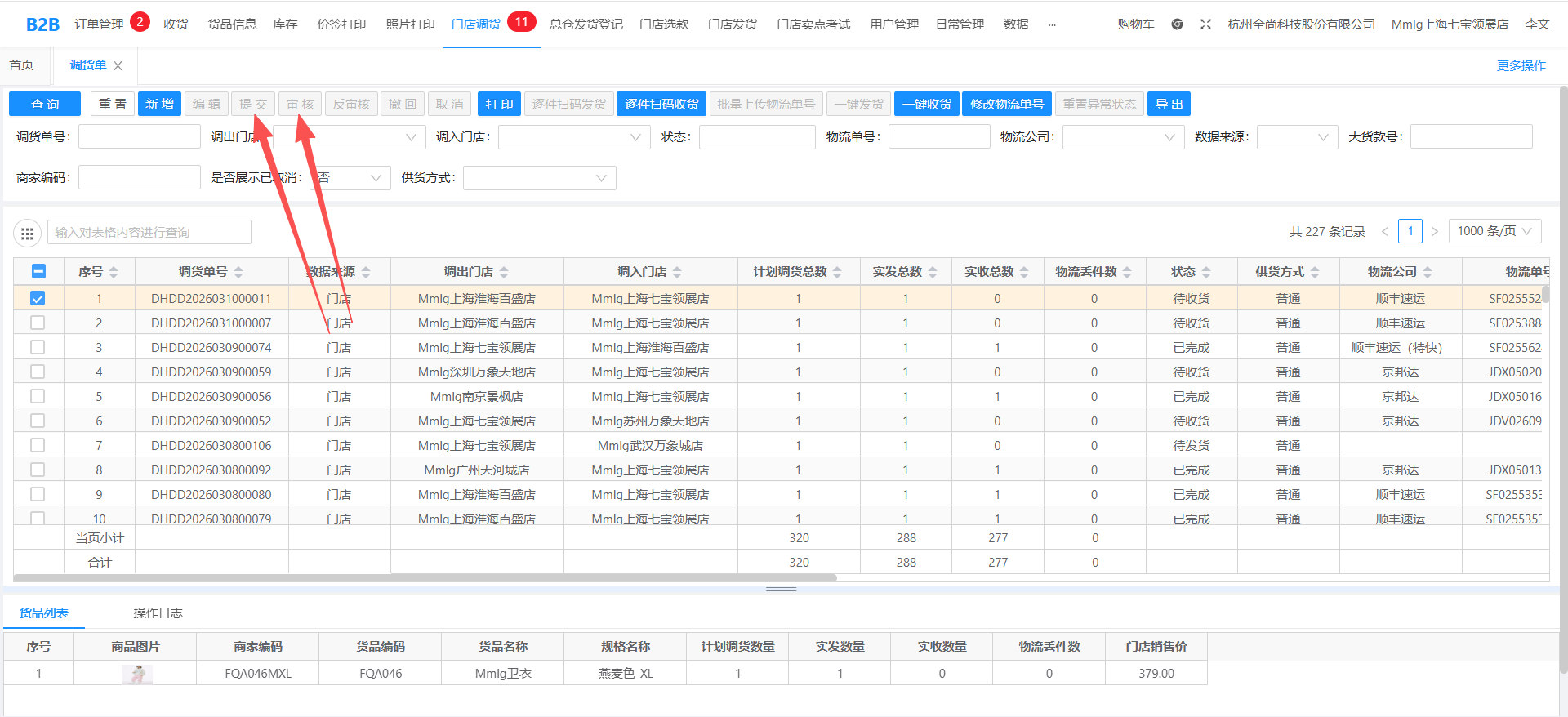Viewport: 1568px width, 717px height.
Task: Sort the 实发总数 column
Action: click(933, 272)
